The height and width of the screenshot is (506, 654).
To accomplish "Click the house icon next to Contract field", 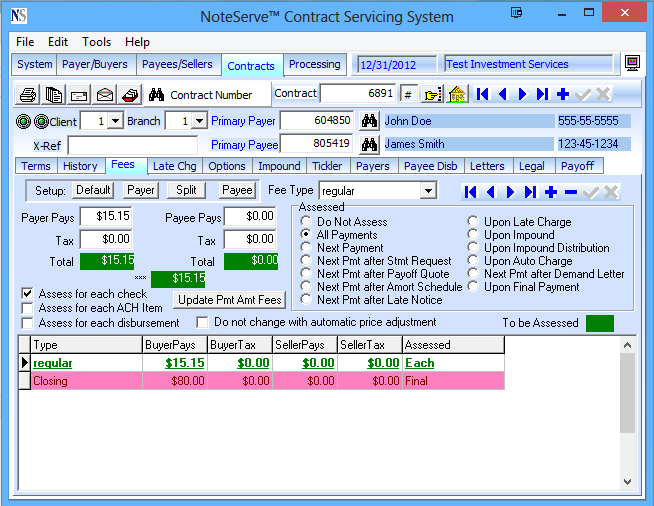I will [x=457, y=94].
